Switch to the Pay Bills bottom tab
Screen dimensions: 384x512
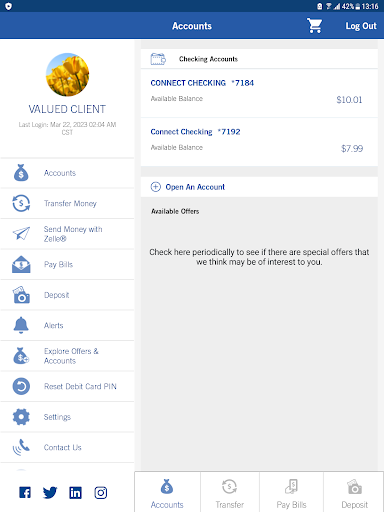coord(291,493)
